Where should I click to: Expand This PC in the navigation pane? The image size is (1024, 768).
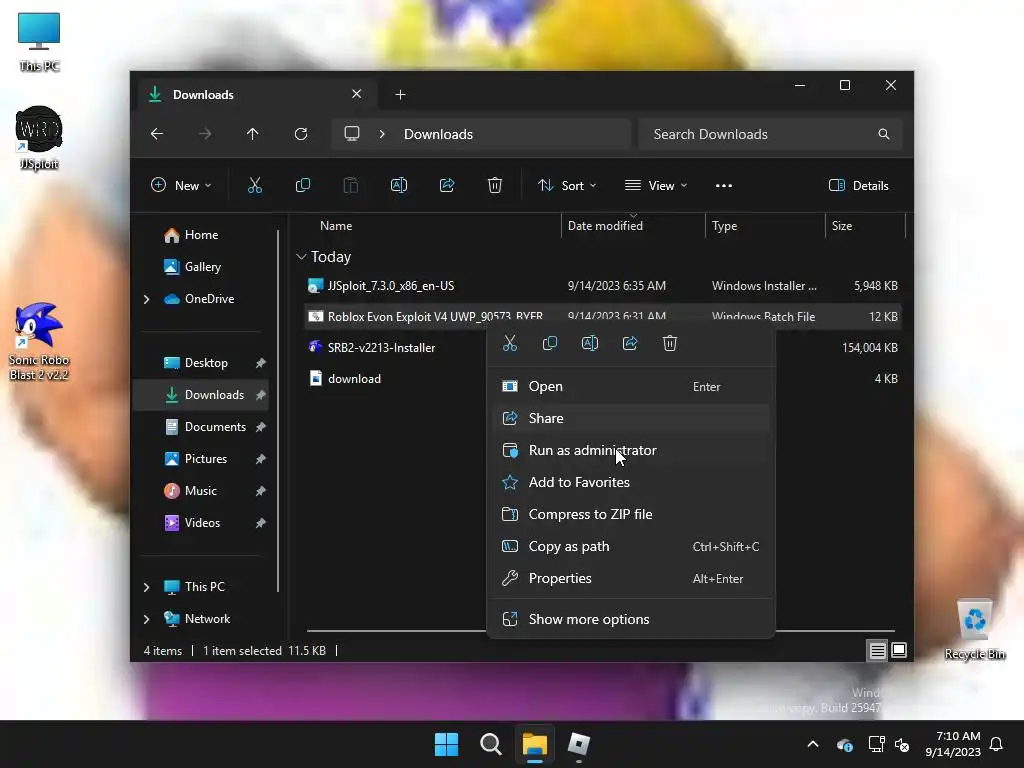point(146,587)
